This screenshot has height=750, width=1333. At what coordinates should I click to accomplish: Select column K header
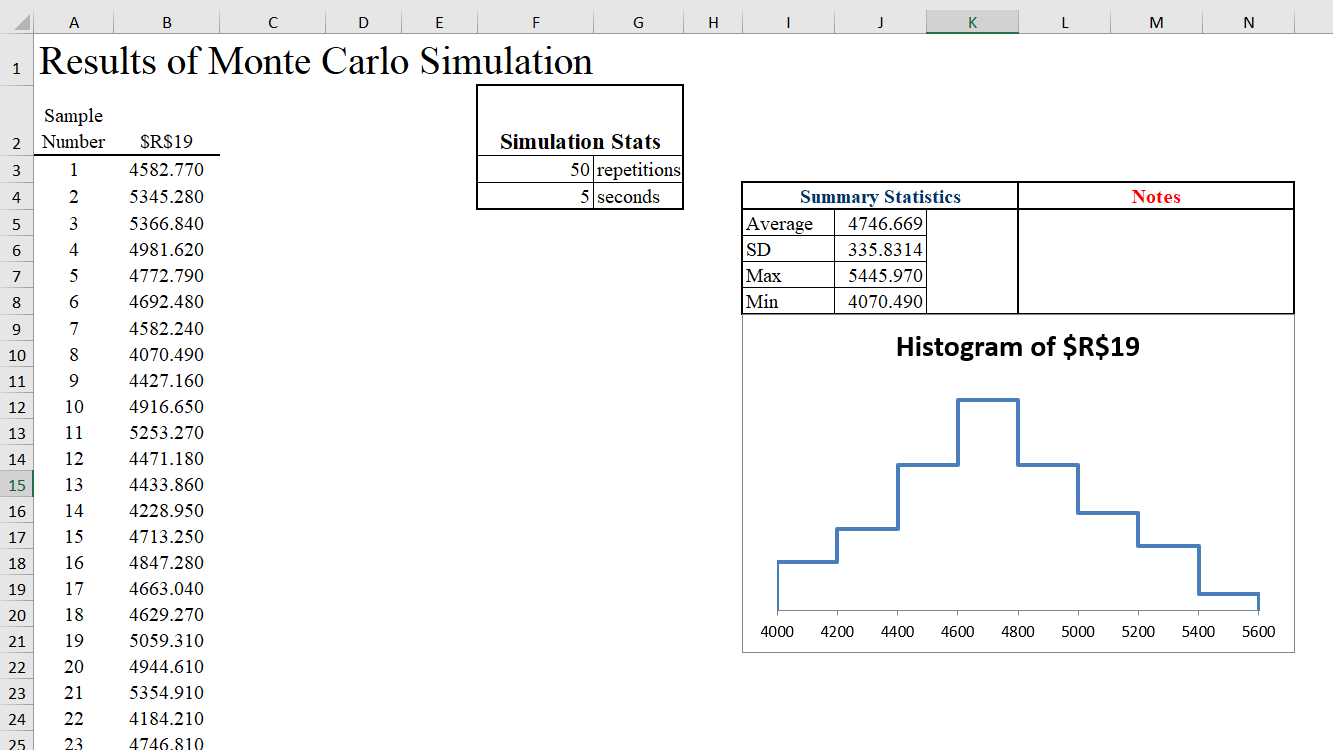click(972, 22)
